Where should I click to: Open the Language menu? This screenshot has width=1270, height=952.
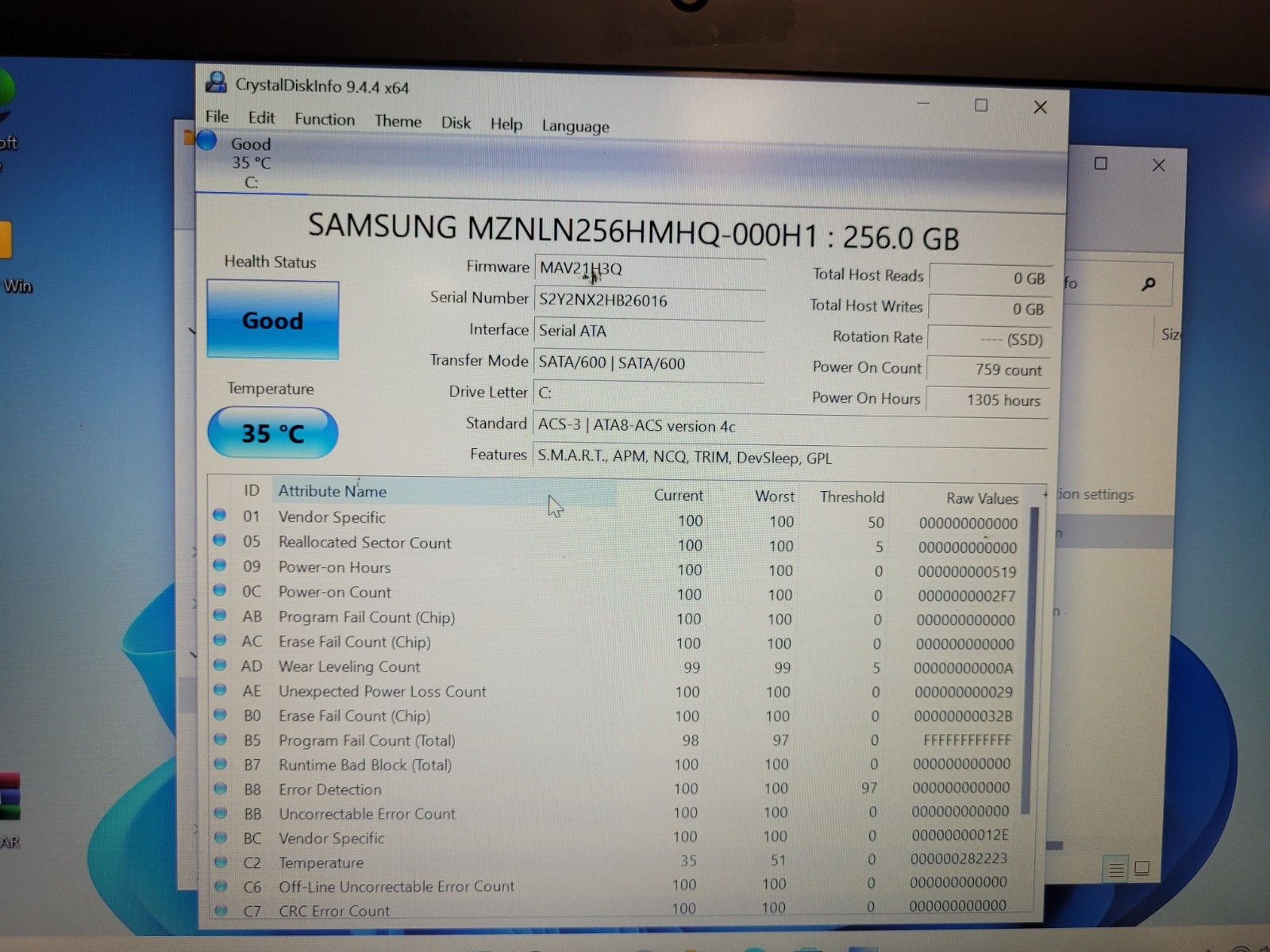575,126
